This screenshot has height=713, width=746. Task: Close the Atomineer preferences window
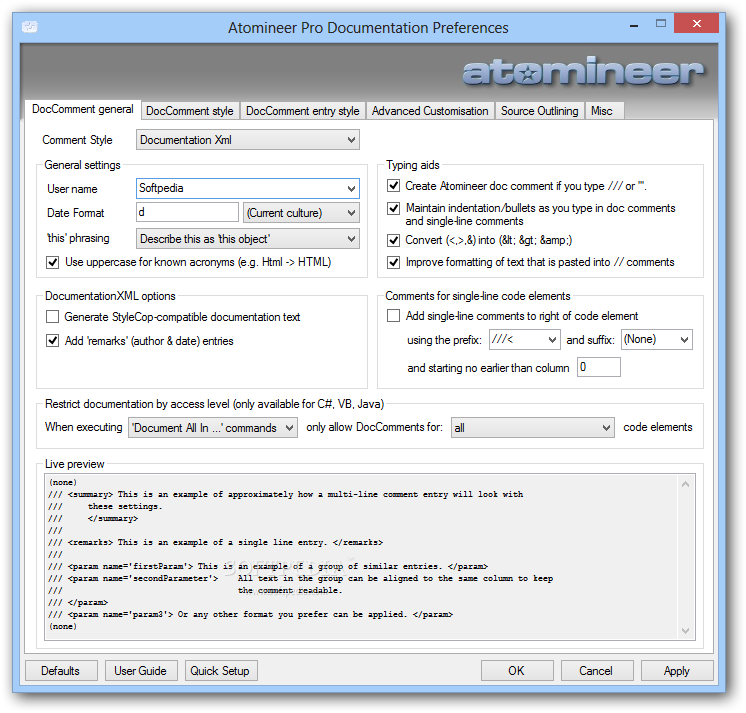pyautogui.click(x=697, y=23)
